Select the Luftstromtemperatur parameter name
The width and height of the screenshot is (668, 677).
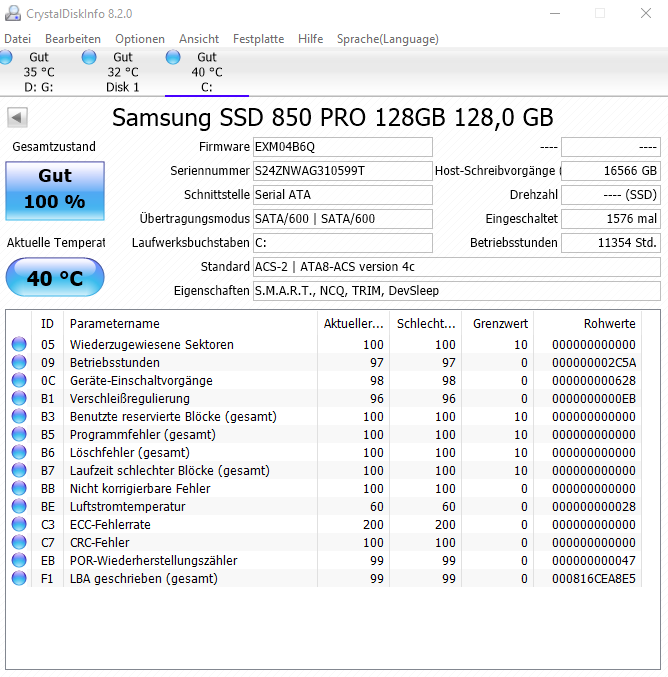pyautogui.click(x=127, y=506)
